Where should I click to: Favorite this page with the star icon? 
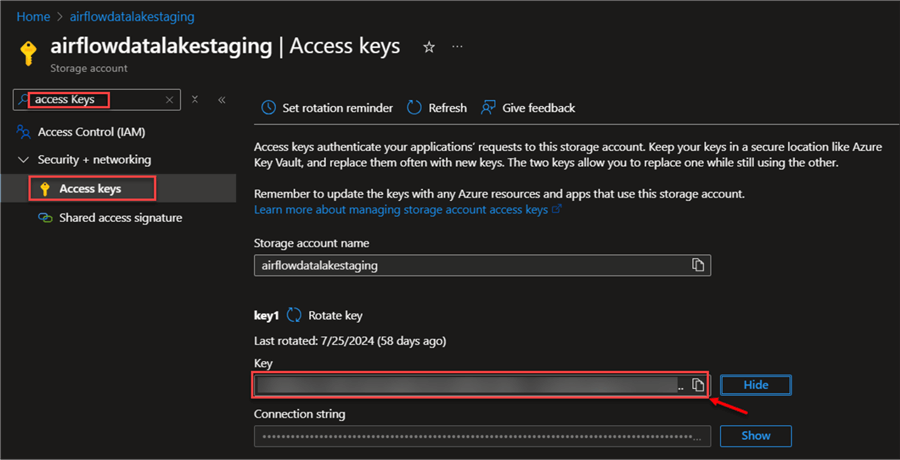[x=429, y=47]
